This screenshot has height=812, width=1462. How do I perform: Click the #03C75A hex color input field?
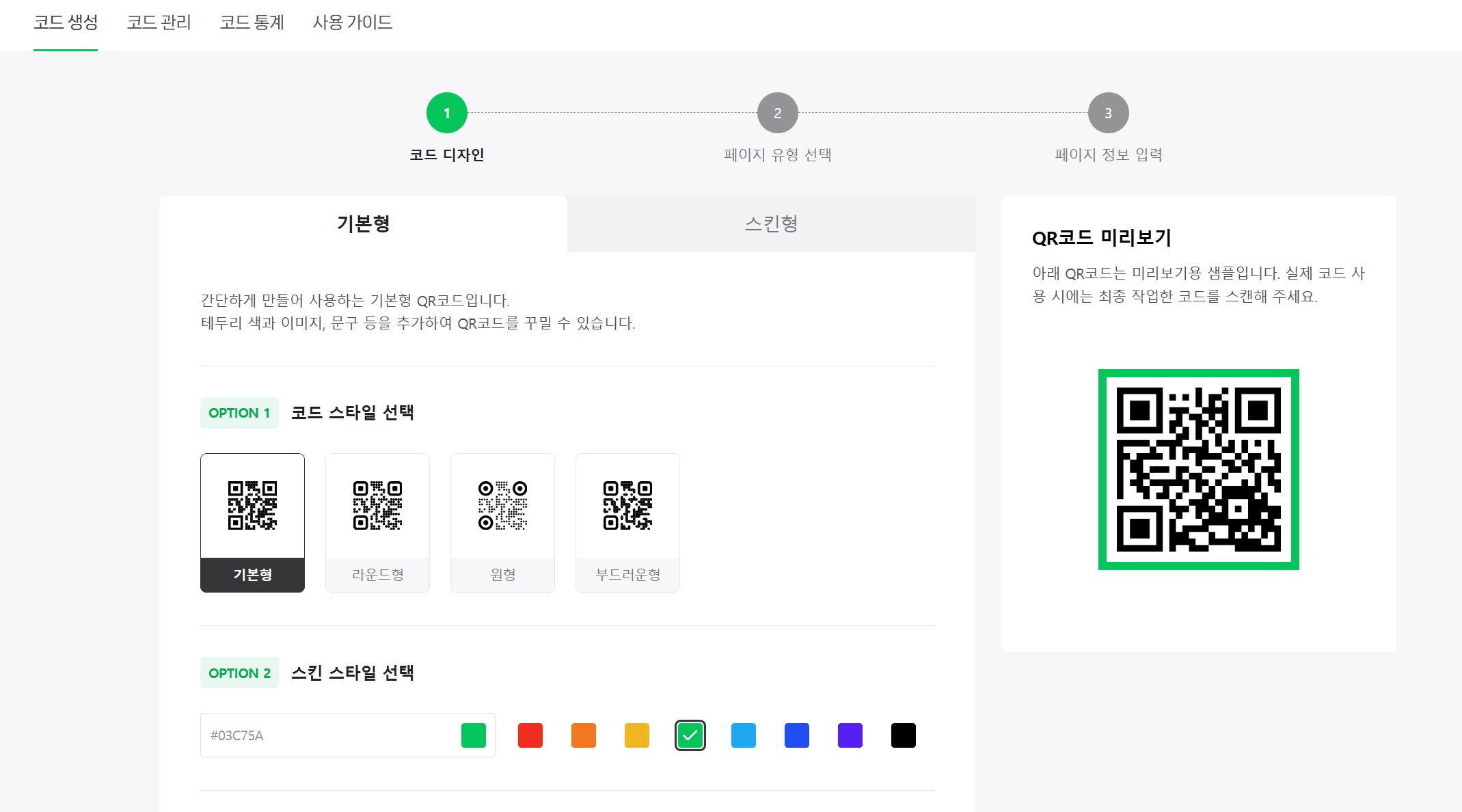click(x=347, y=735)
